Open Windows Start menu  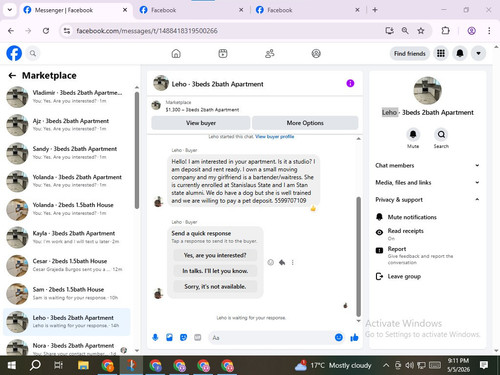coord(12,365)
